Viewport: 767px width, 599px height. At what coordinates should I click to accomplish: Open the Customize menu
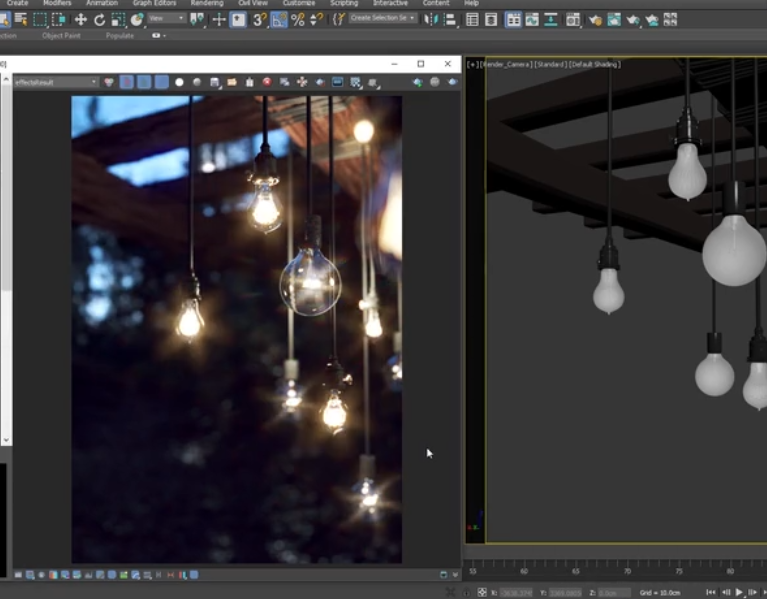point(298,3)
